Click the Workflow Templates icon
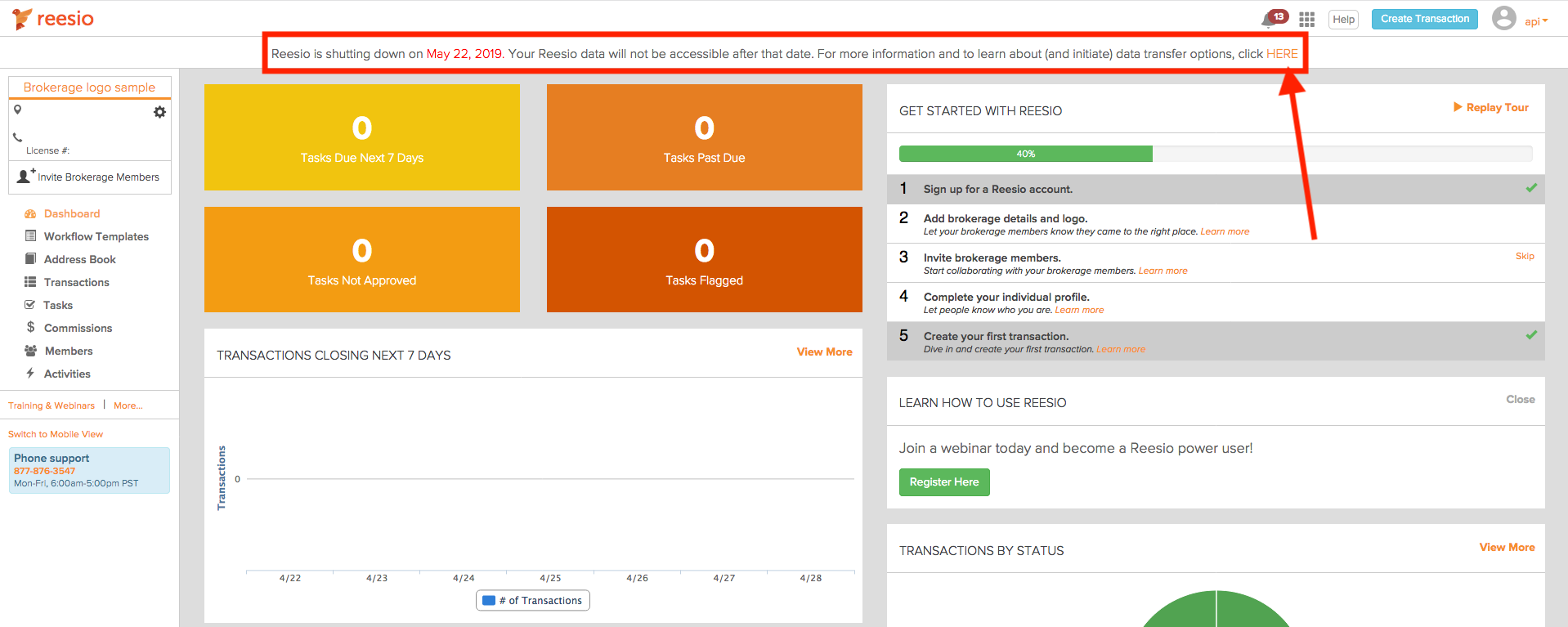 [30, 236]
